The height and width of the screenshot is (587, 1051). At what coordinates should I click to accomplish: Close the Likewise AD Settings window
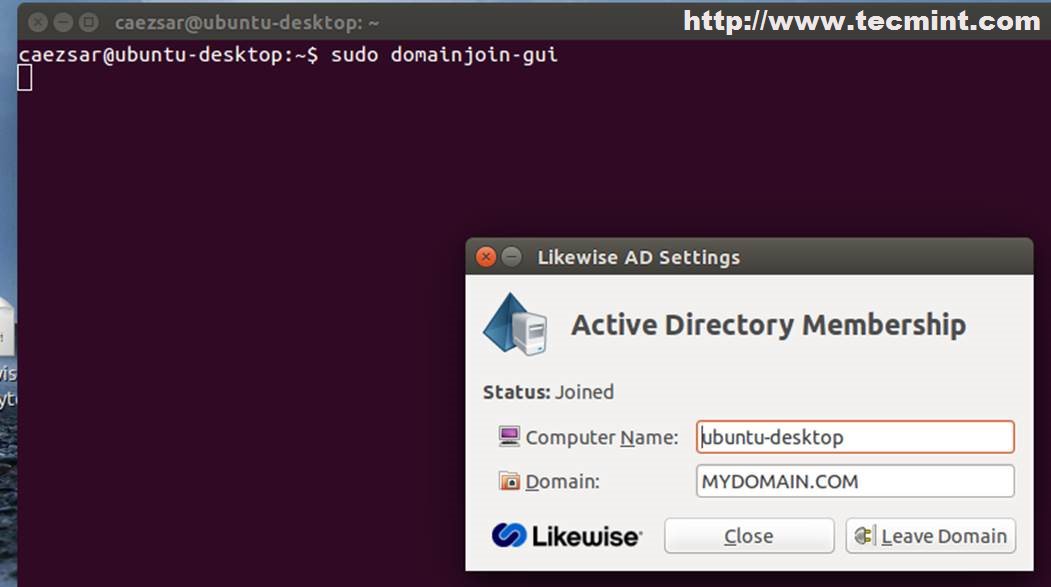coord(485,257)
